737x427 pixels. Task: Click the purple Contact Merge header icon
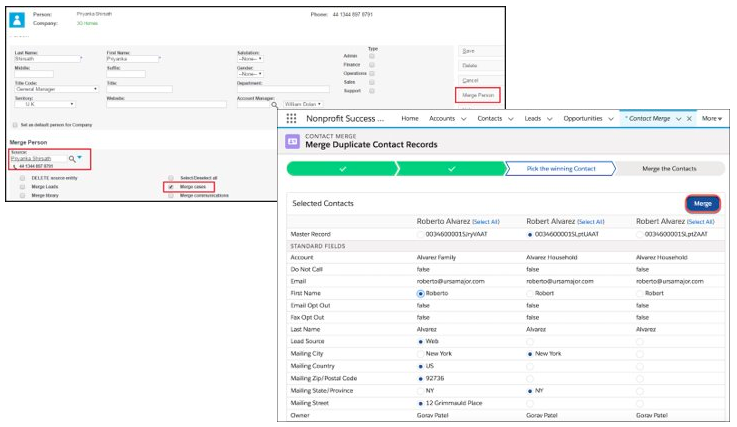(x=292, y=141)
